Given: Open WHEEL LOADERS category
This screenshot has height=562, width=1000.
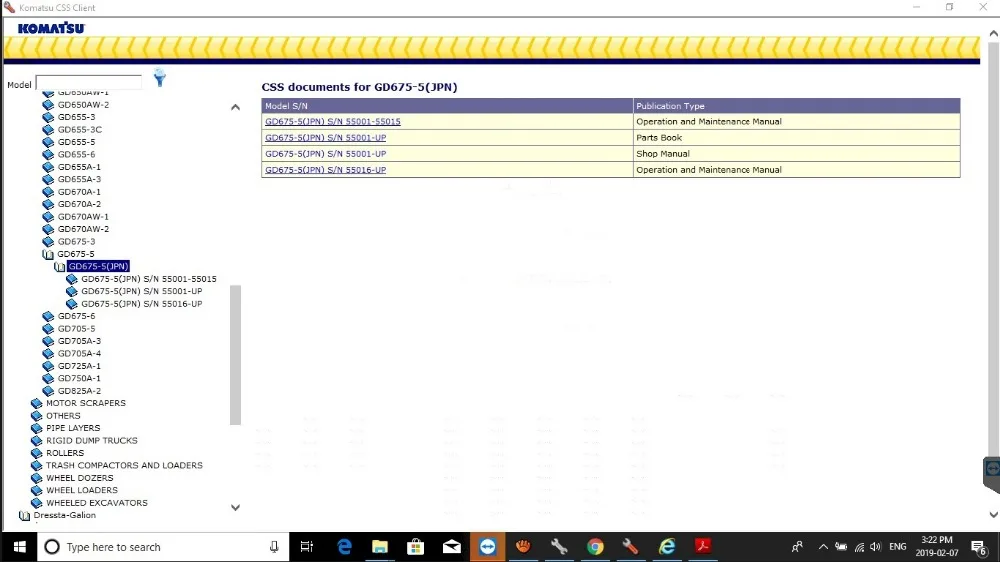Looking at the screenshot, I should [x=82, y=490].
